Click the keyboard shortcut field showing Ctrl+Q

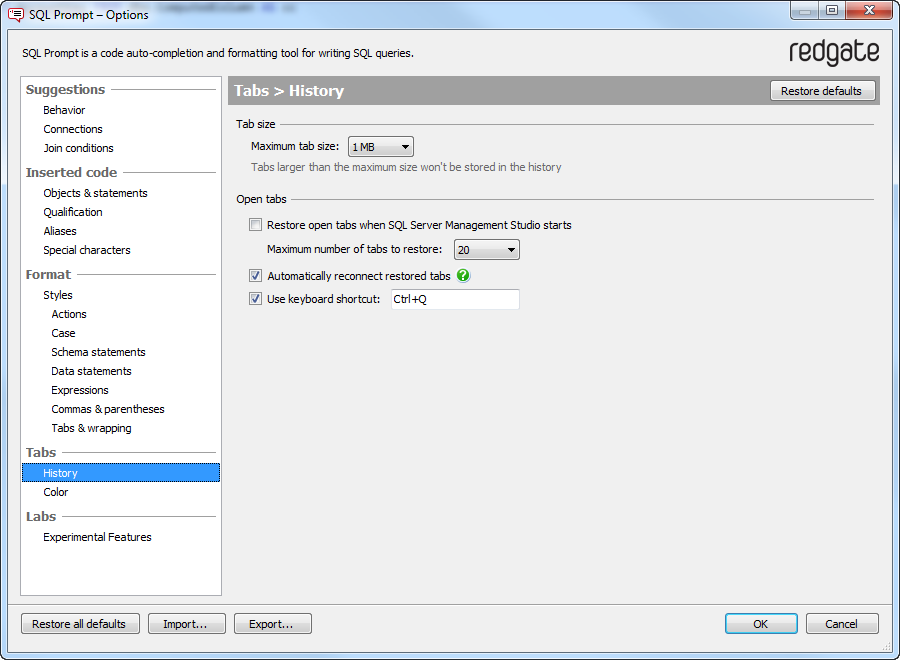[x=454, y=299]
